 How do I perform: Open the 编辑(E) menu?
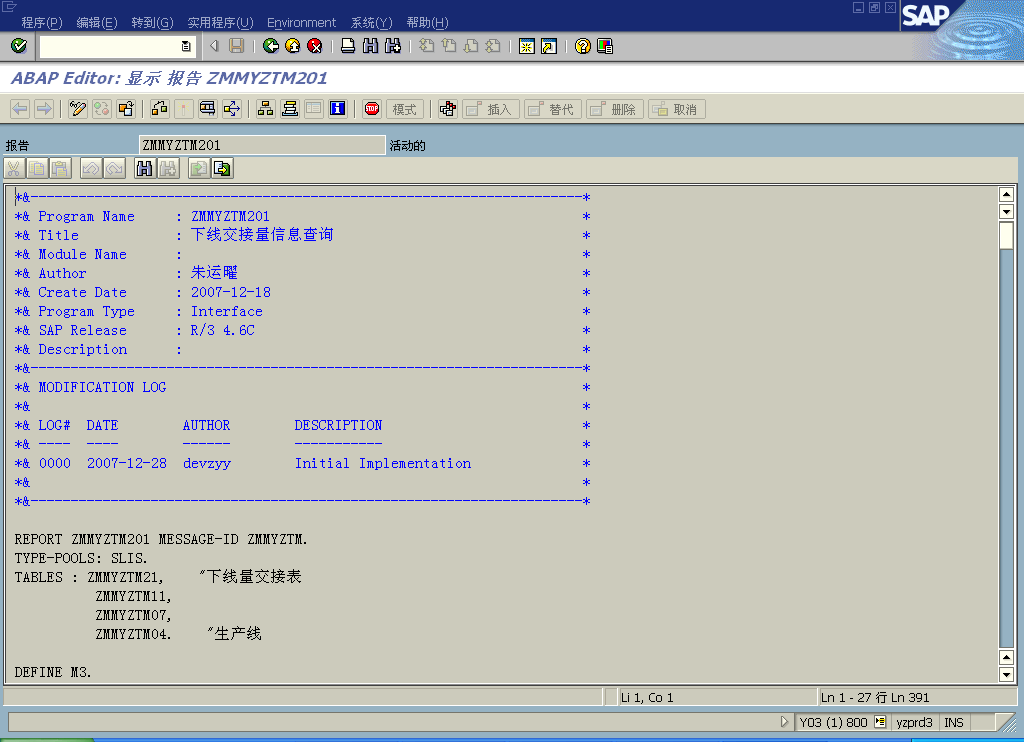[x=97, y=23]
